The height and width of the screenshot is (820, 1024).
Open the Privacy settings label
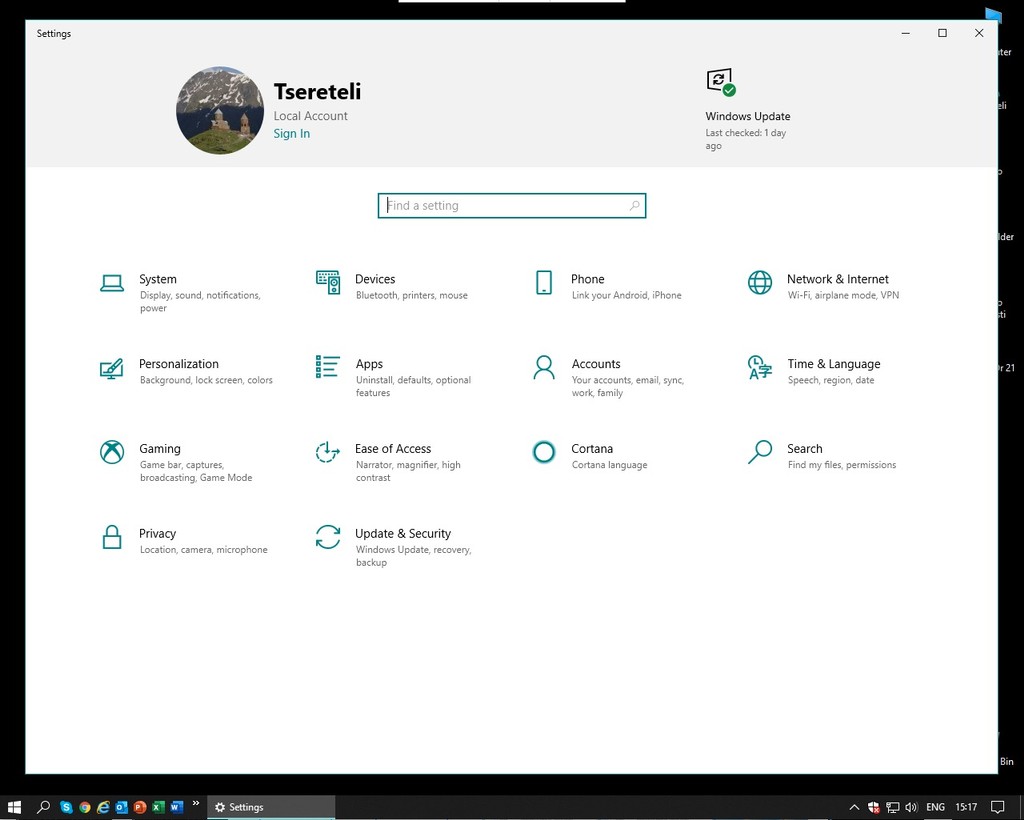[157, 534]
